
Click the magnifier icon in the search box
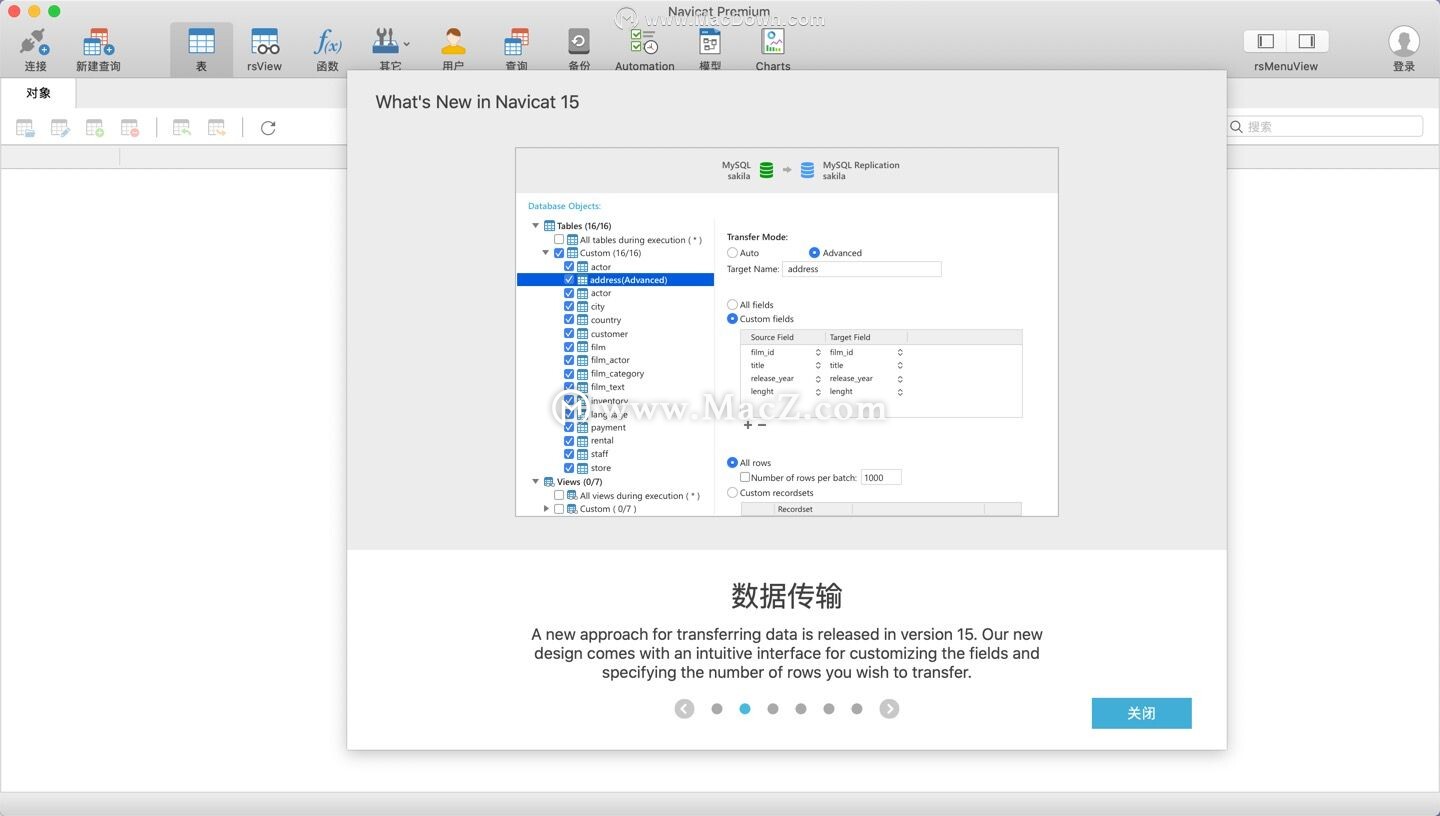(1237, 127)
